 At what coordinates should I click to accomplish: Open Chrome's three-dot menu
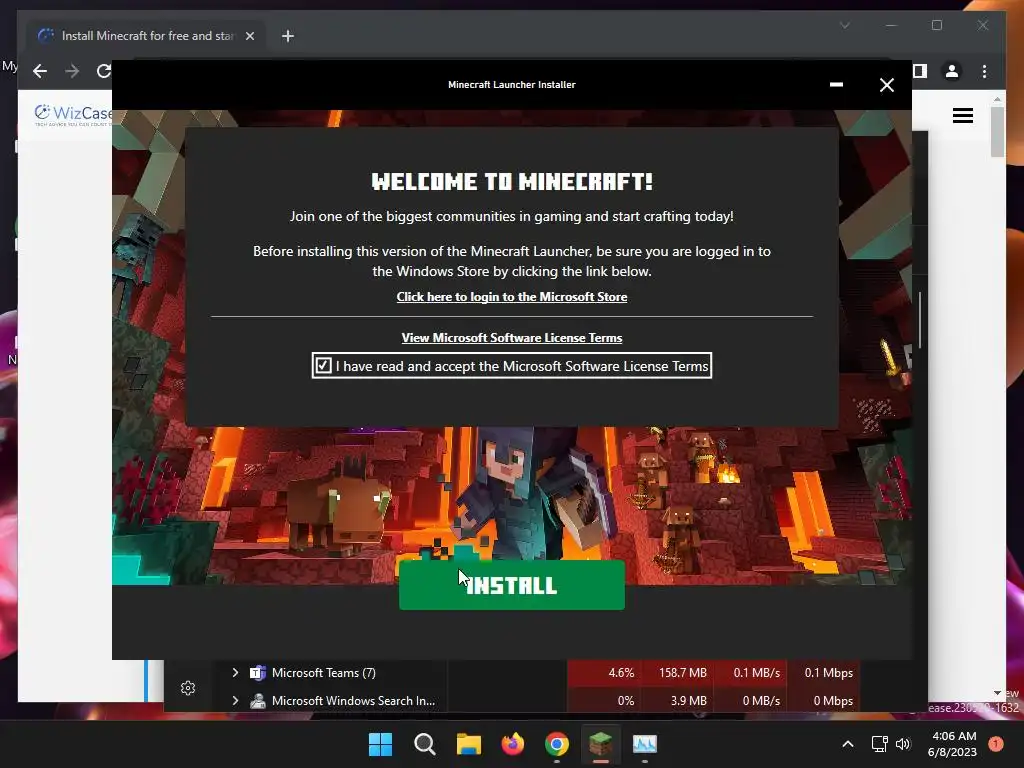pyautogui.click(x=984, y=71)
